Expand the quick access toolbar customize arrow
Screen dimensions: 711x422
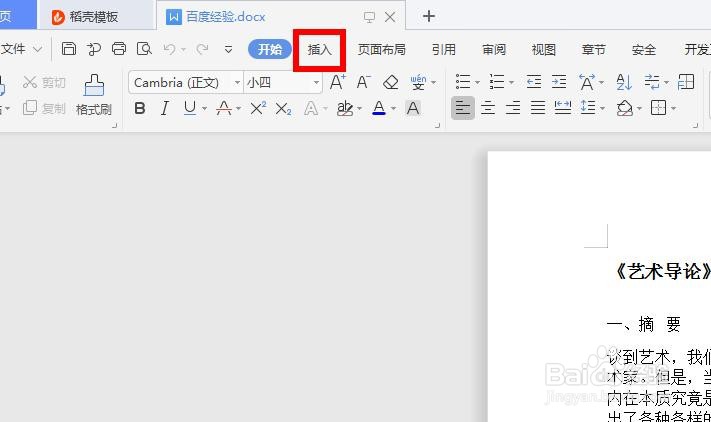(x=229, y=49)
